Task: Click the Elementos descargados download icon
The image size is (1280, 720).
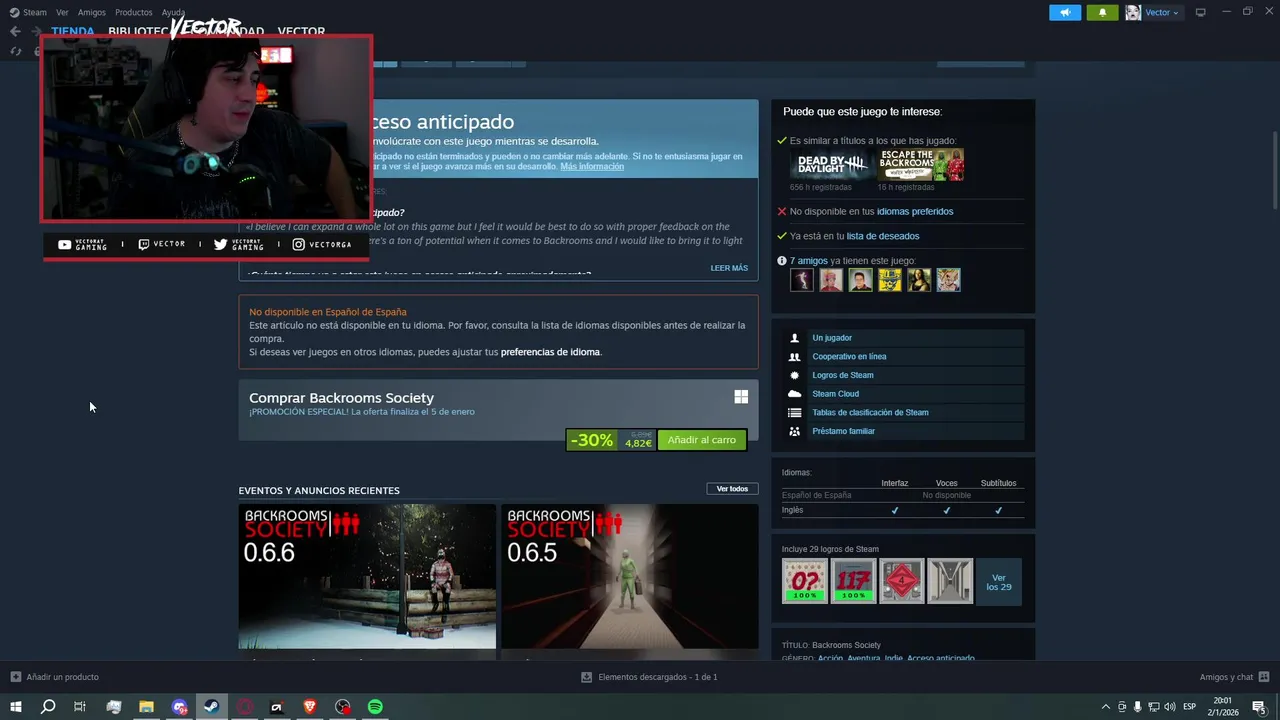Action: point(587,677)
